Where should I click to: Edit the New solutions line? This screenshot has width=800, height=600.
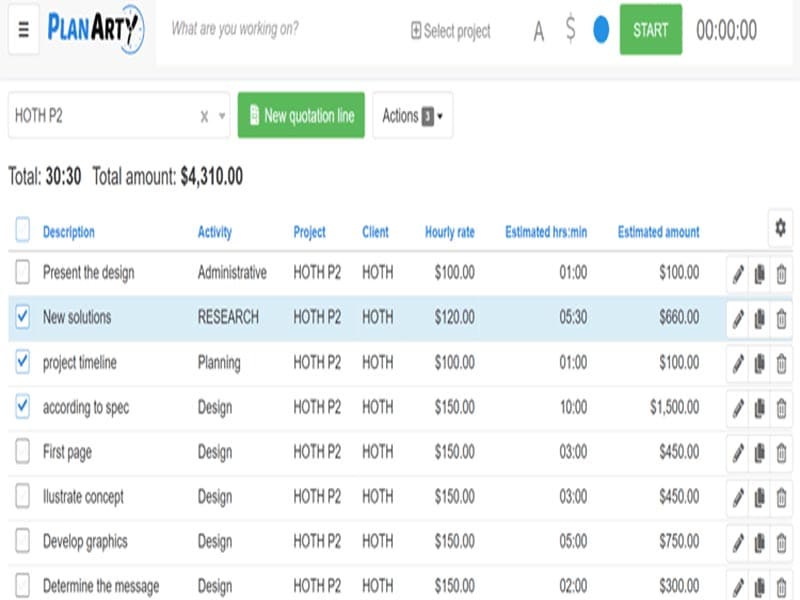click(x=738, y=319)
